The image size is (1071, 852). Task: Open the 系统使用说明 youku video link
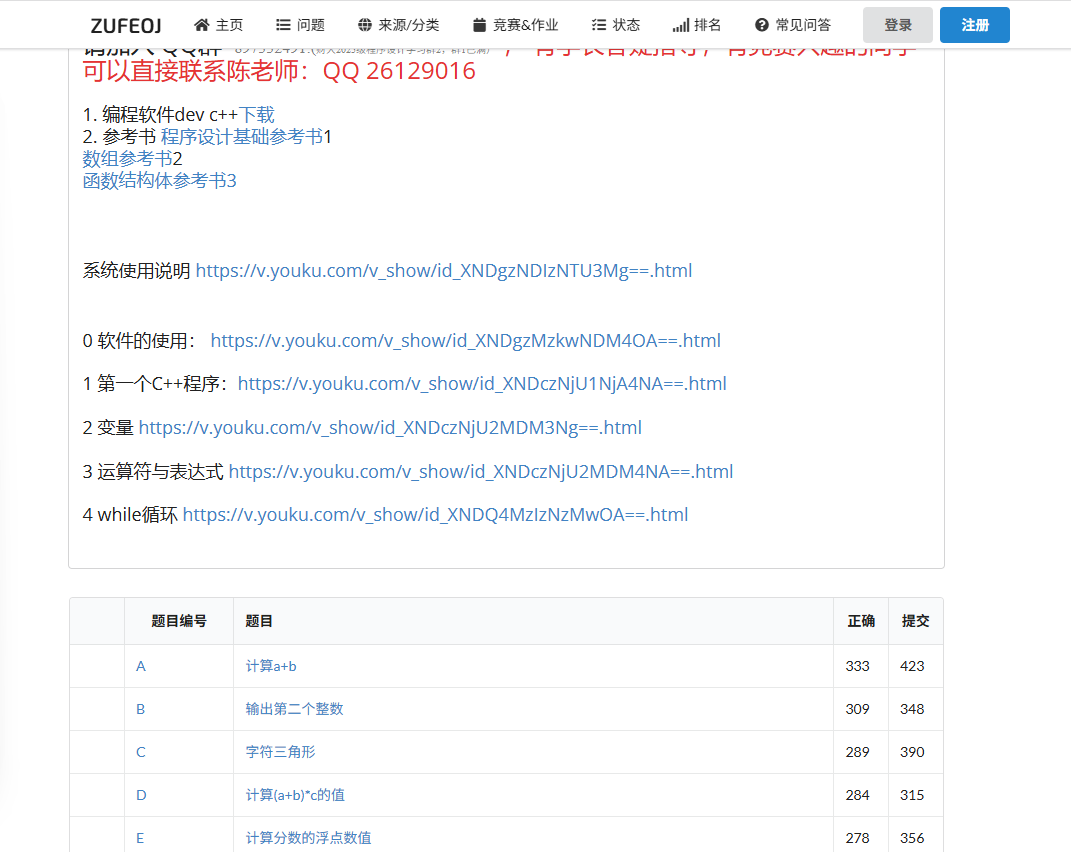point(443,271)
